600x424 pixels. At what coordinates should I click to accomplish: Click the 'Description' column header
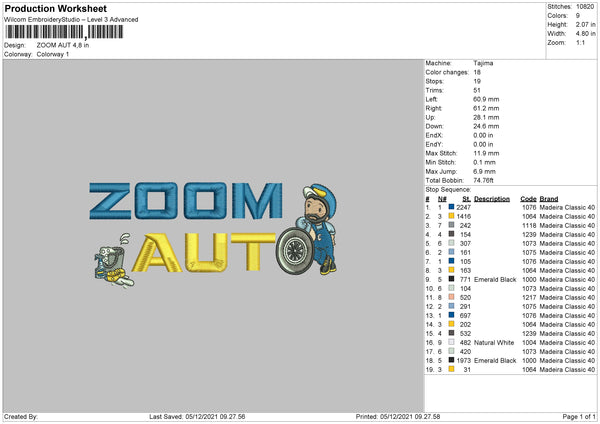[x=492, y=199]
